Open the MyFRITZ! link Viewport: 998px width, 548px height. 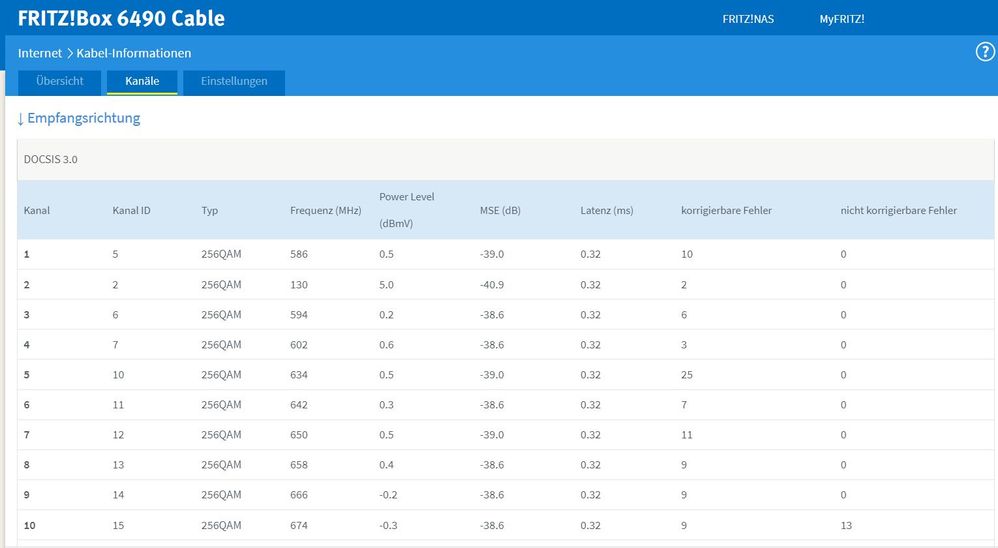pos(841,19)
